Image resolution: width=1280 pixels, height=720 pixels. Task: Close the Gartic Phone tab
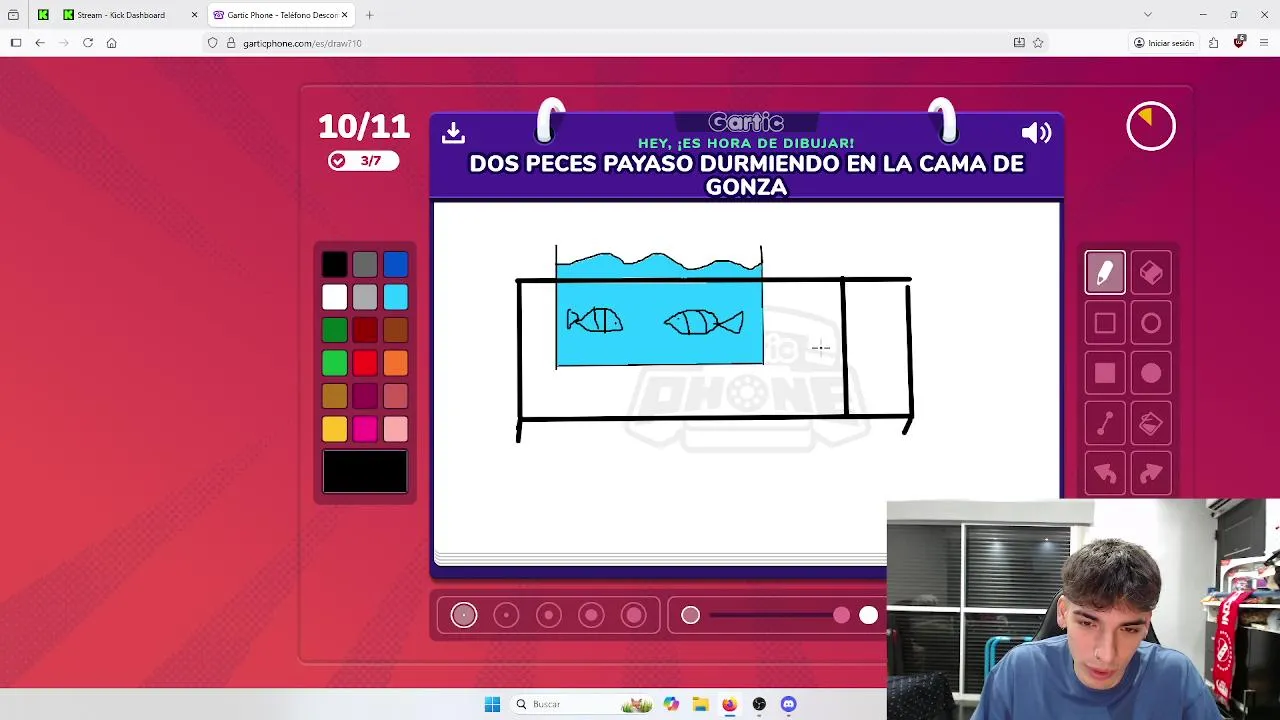coord(344,15)
